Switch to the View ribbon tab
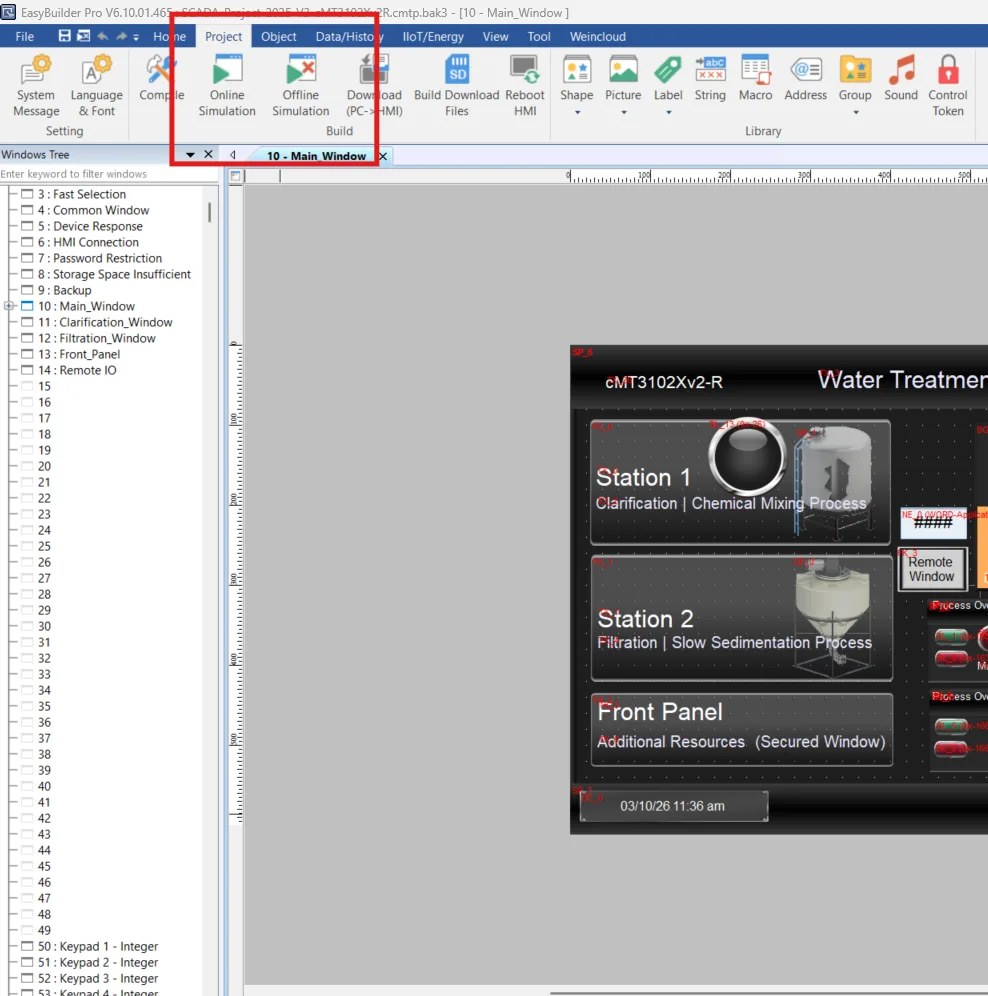This screenshot has height=996, width=988. [495, 37]
